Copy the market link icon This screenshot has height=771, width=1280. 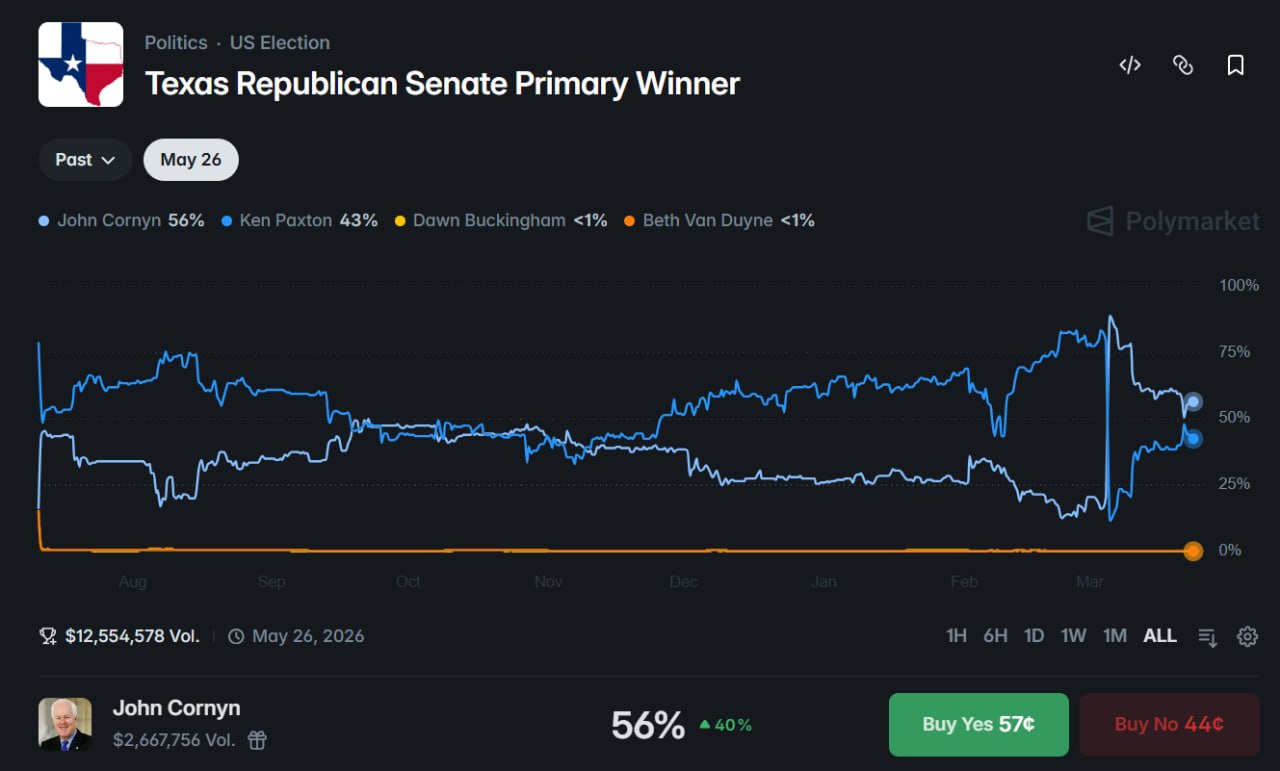coord(1183,66)
